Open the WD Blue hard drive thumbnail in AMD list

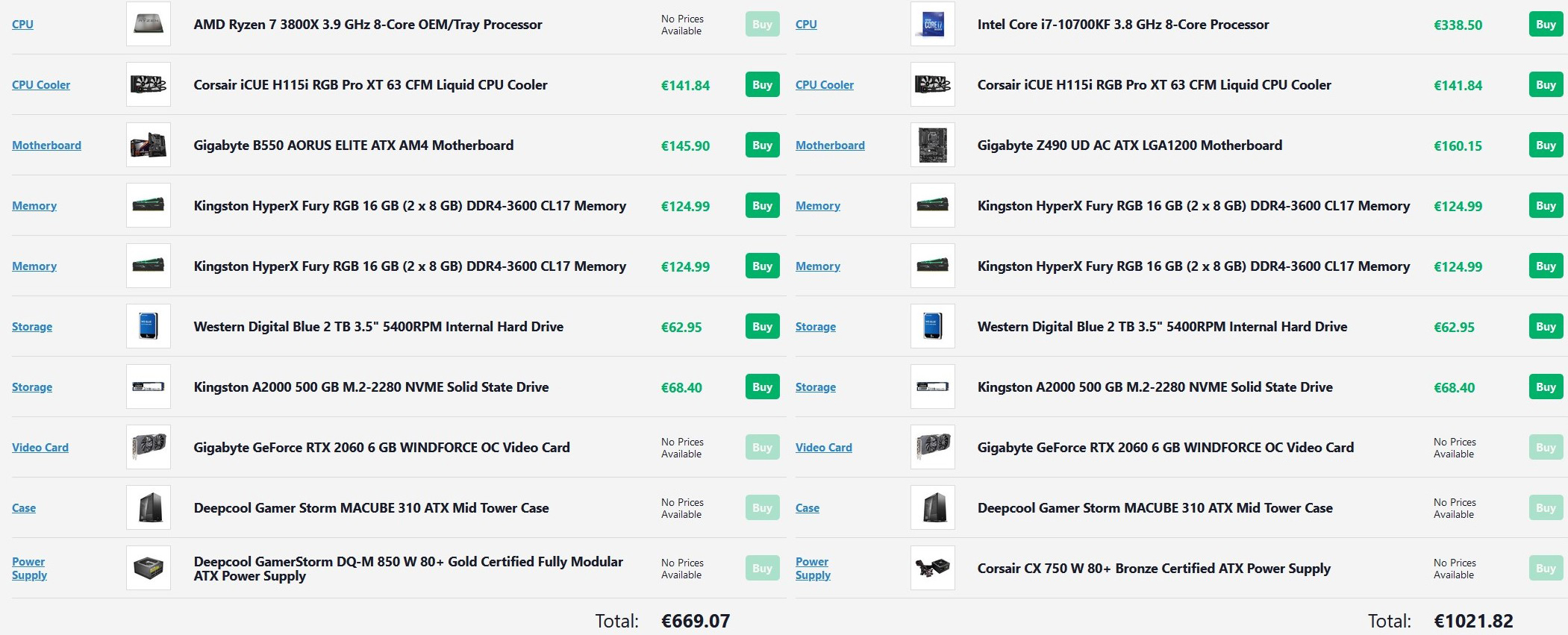click(149, 326)
